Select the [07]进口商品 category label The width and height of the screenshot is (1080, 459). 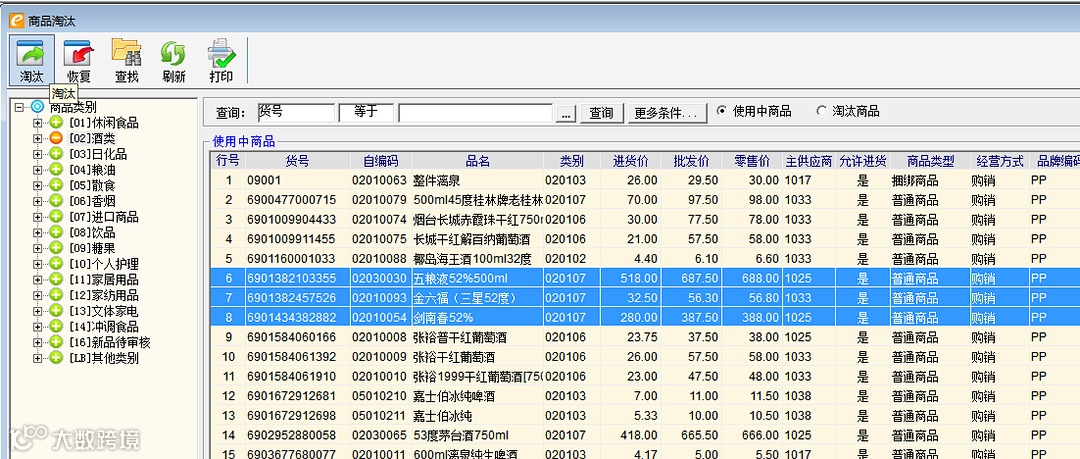103,217
